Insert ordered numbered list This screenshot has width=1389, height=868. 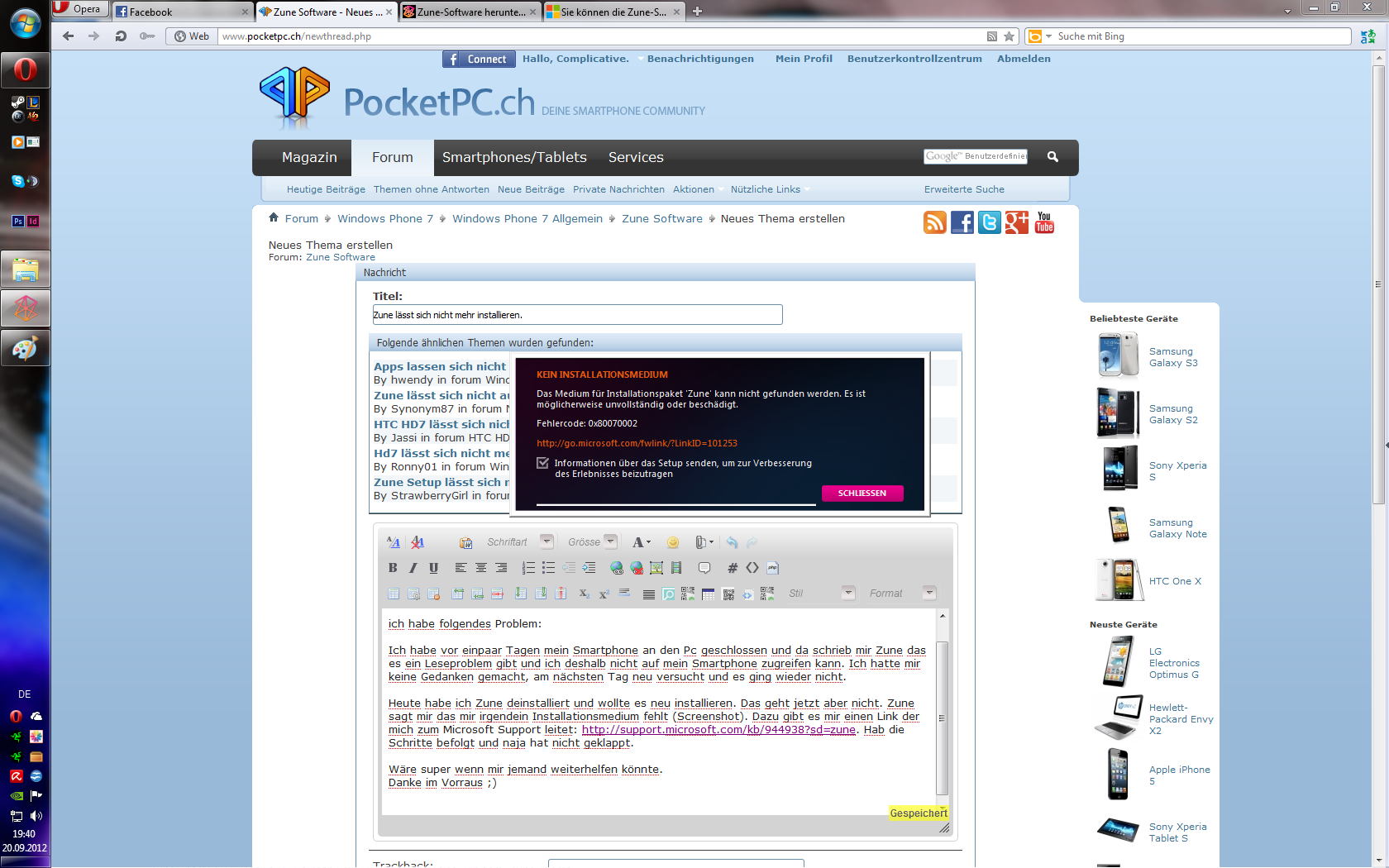click(528, 568)
